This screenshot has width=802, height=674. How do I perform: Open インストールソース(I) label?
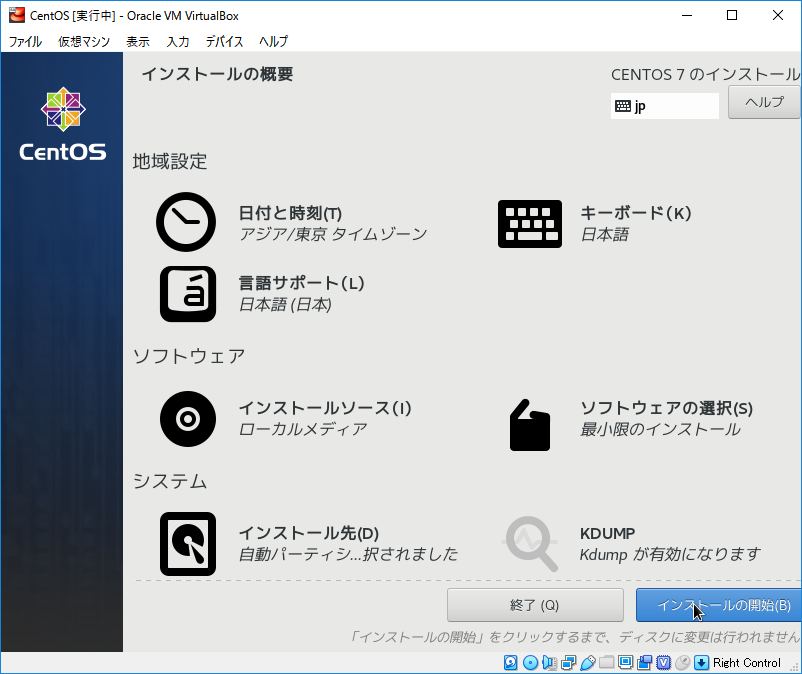click(325, 408)
